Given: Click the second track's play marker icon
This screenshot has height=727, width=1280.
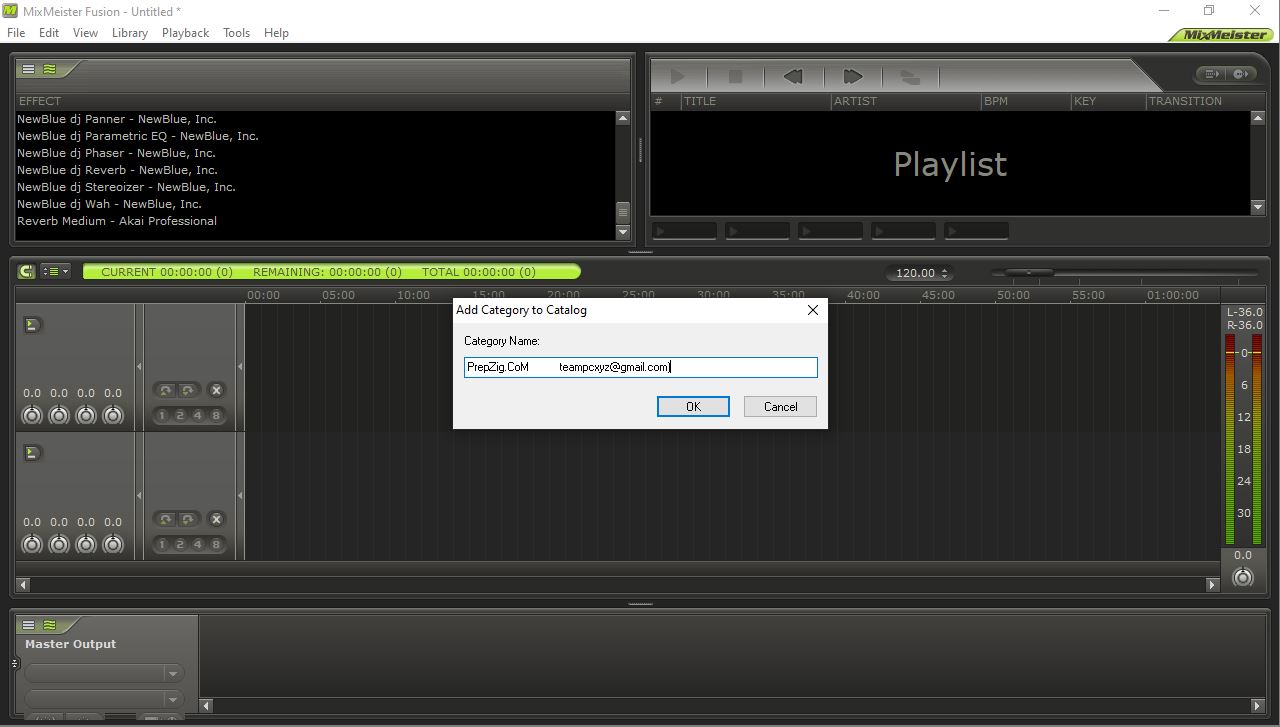Looking at the screenshot, I should [32, 453].
